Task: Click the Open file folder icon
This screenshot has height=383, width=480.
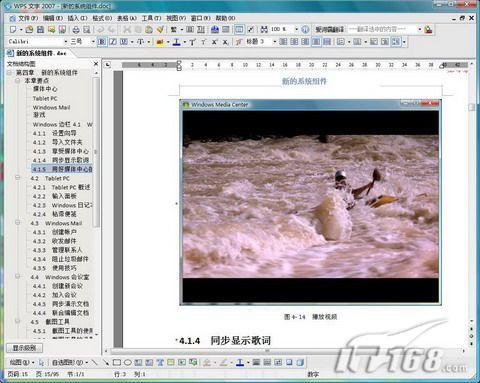Action: [29, 30]
